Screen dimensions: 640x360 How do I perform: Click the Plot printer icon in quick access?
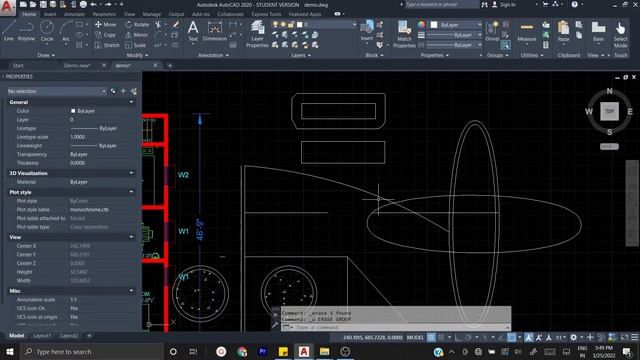(83, 4)
